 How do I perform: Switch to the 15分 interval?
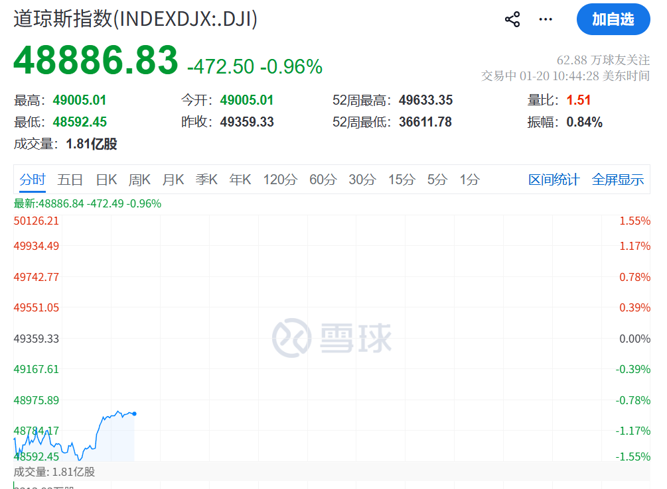(401, 180)
